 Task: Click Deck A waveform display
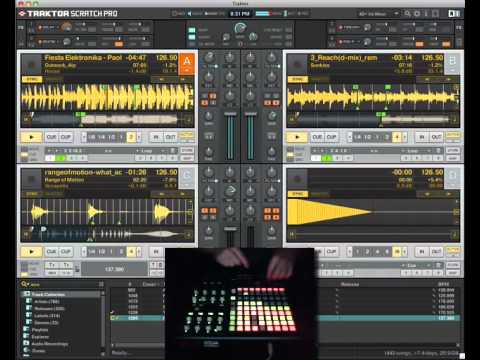click(x=107, y=97)
